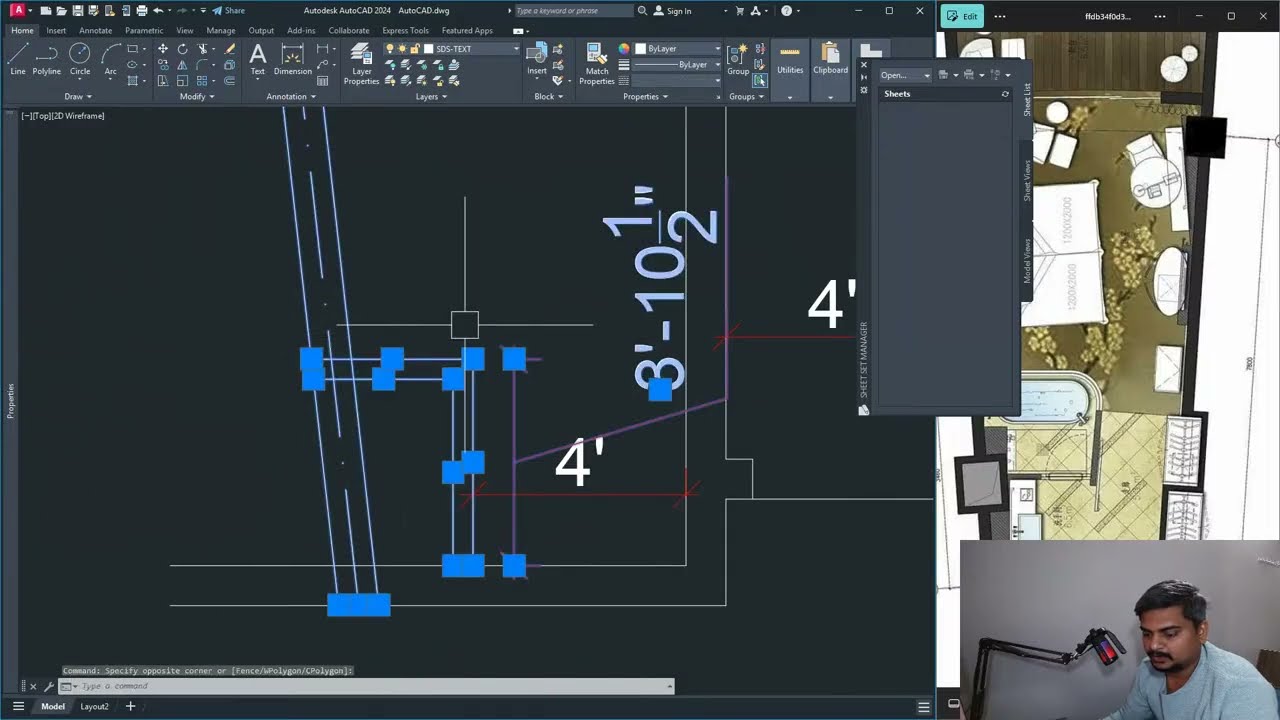Click Edit button in image viewer window

tap(962, 16)
